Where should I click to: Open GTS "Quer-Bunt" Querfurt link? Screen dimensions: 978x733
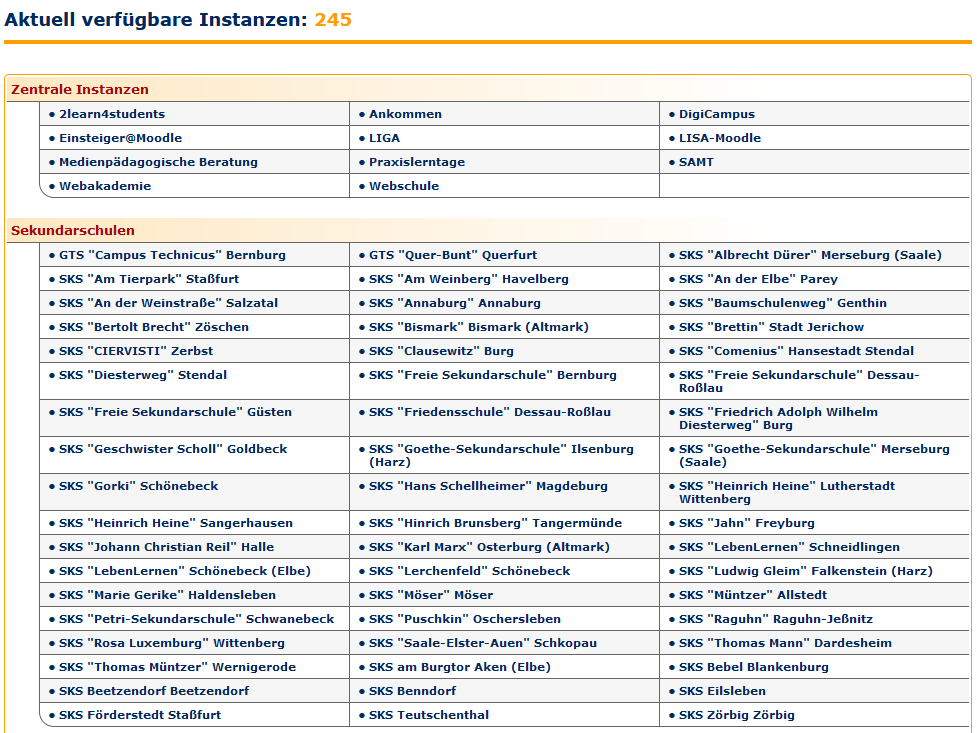tap(453, 255)
